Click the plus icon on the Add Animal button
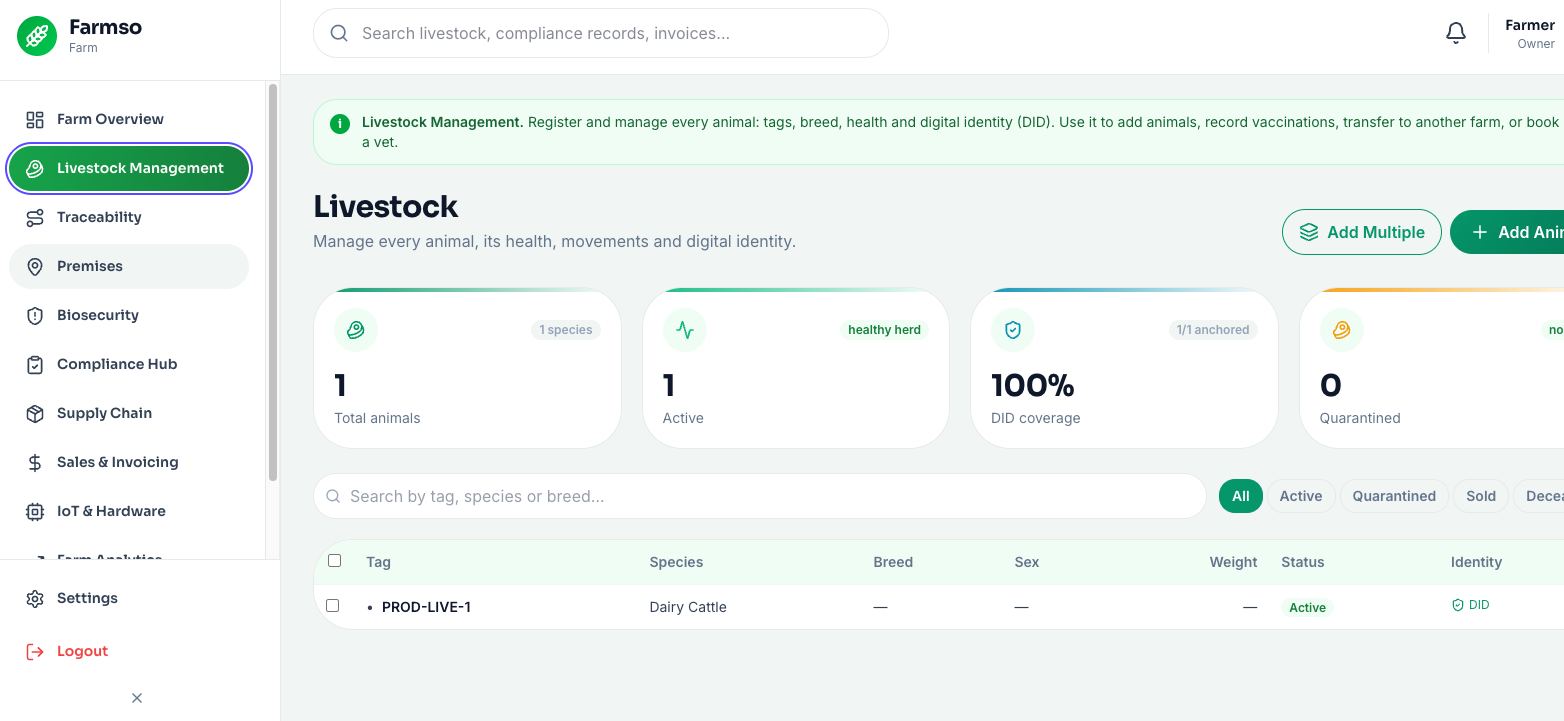The width and height of the screenshot is (1564, 721). pyautogui.click(x=1480, y=233)
